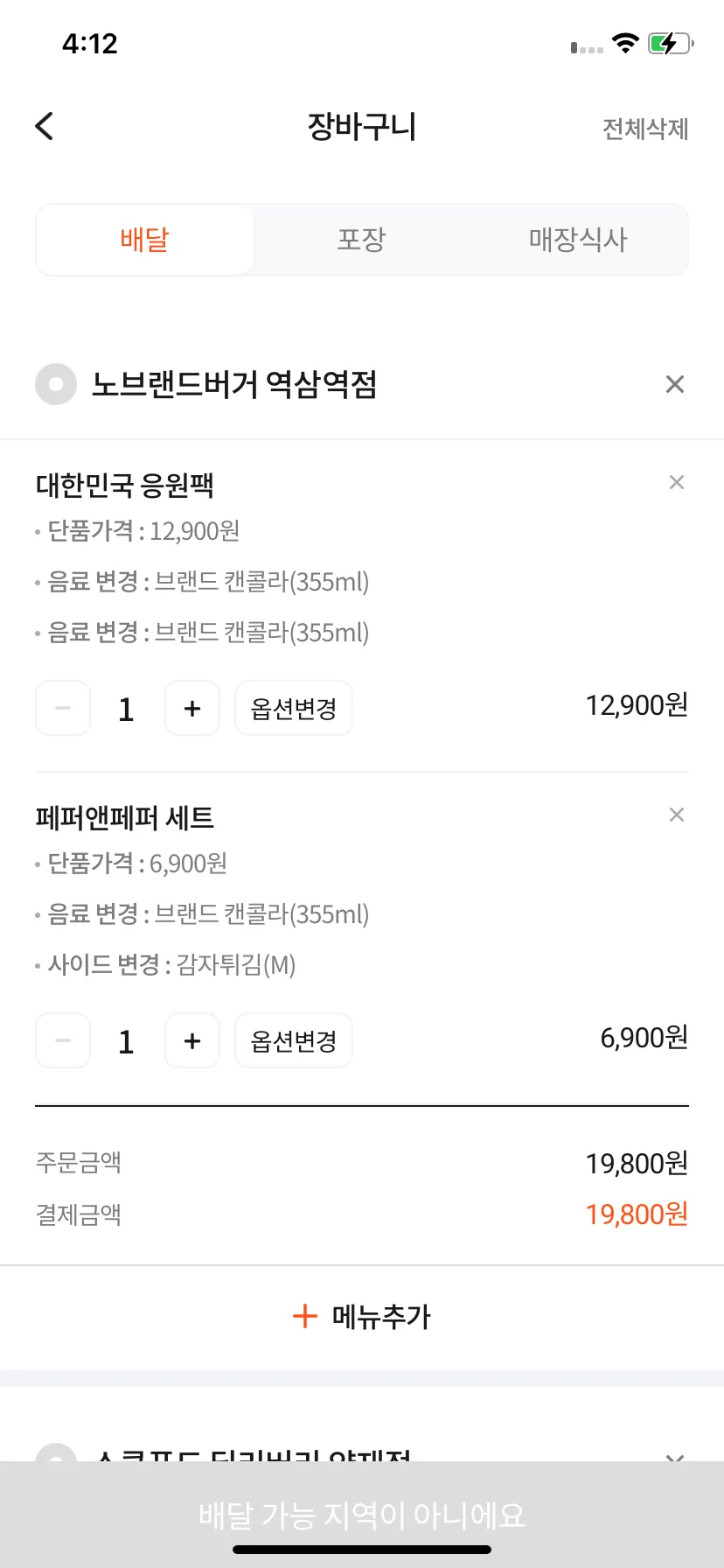Tap the battery icon in status bar
This screenshot has width=724, height=1568.
tap(670, 43)
